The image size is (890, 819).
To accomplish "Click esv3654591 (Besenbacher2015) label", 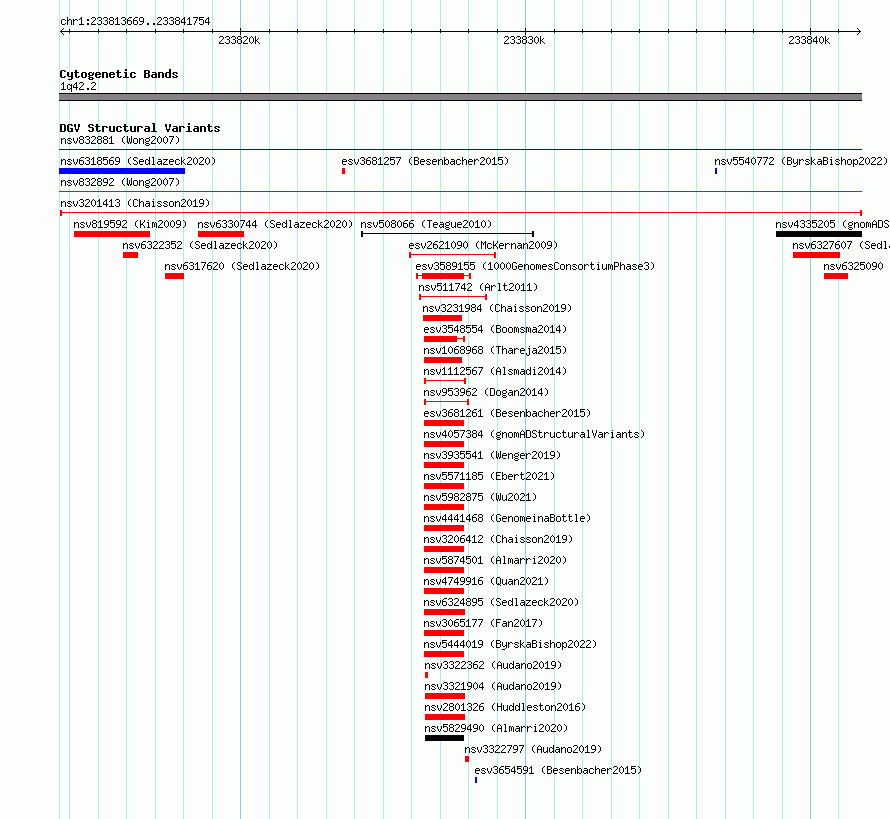I will [558, 770].
